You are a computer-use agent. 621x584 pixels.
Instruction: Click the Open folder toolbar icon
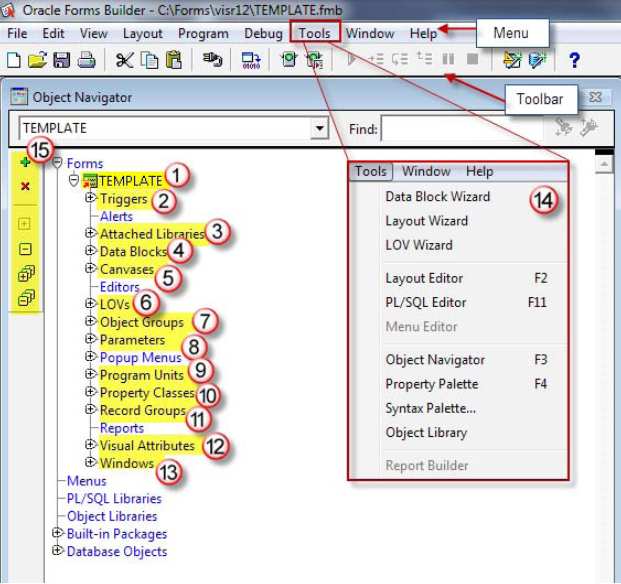point(37,60)
